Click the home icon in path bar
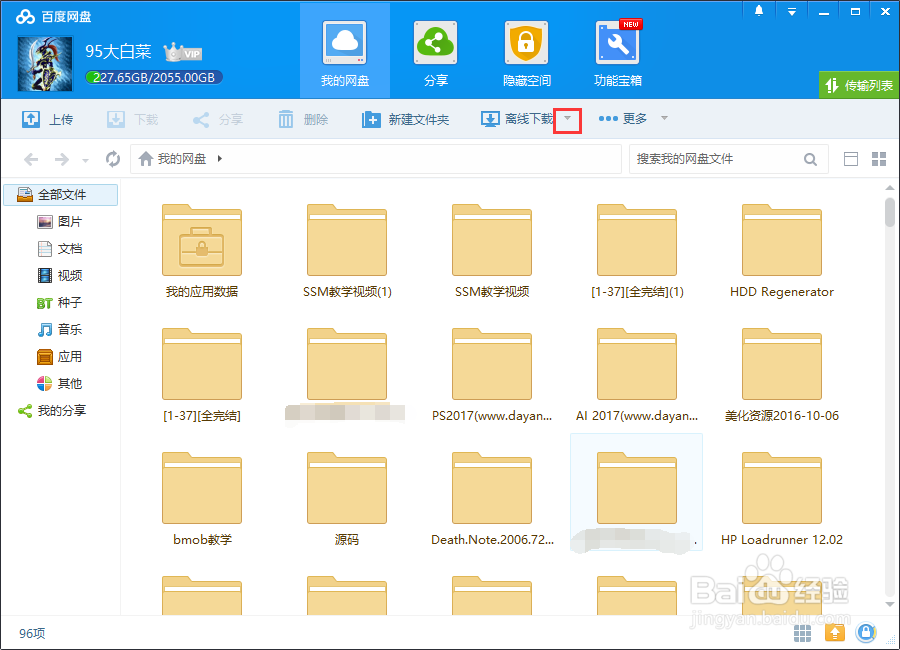The height and width of the screenshot is (650, 900). coord(146,158)
